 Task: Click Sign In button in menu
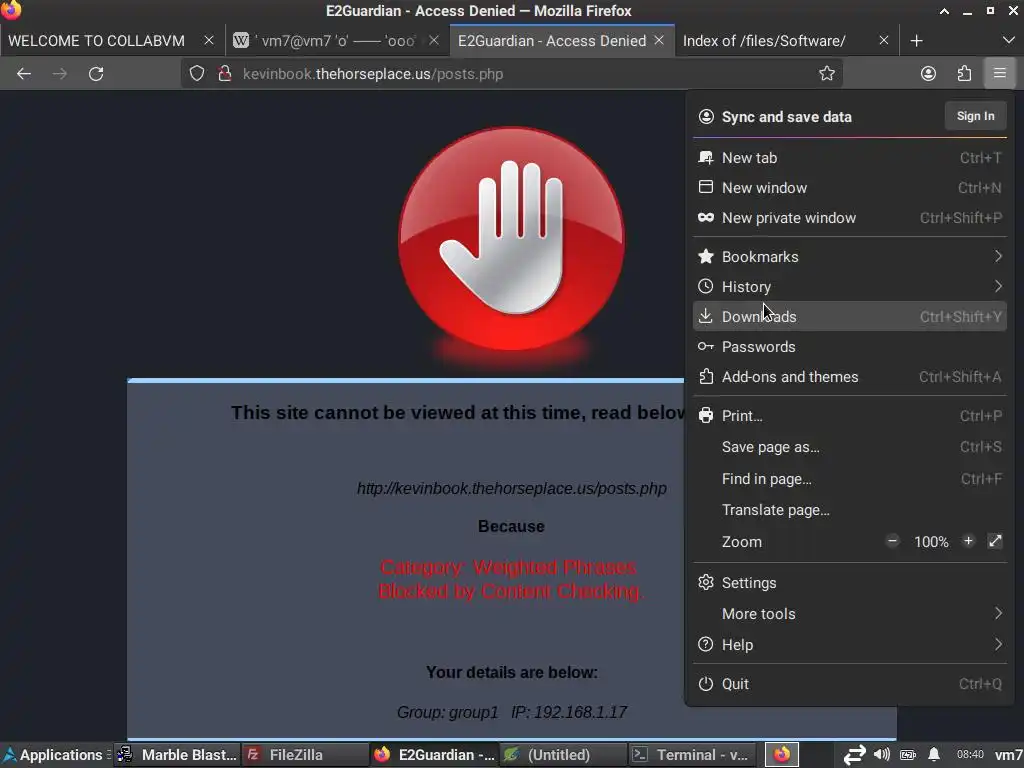(975, 116)
